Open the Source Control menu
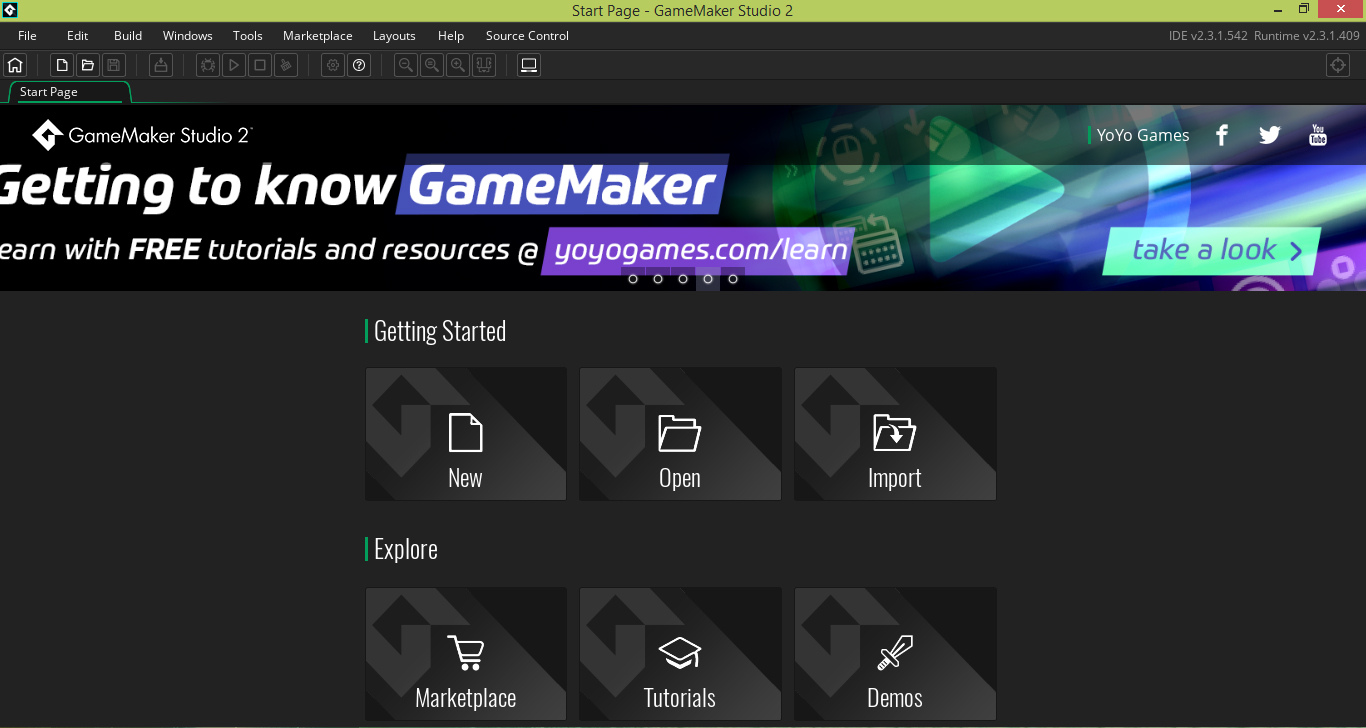The width and height of the screenshot is (1366, 728). point(527,36)
